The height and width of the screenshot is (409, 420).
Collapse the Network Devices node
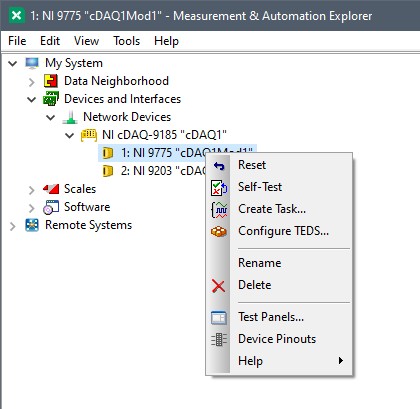[51, 117]
